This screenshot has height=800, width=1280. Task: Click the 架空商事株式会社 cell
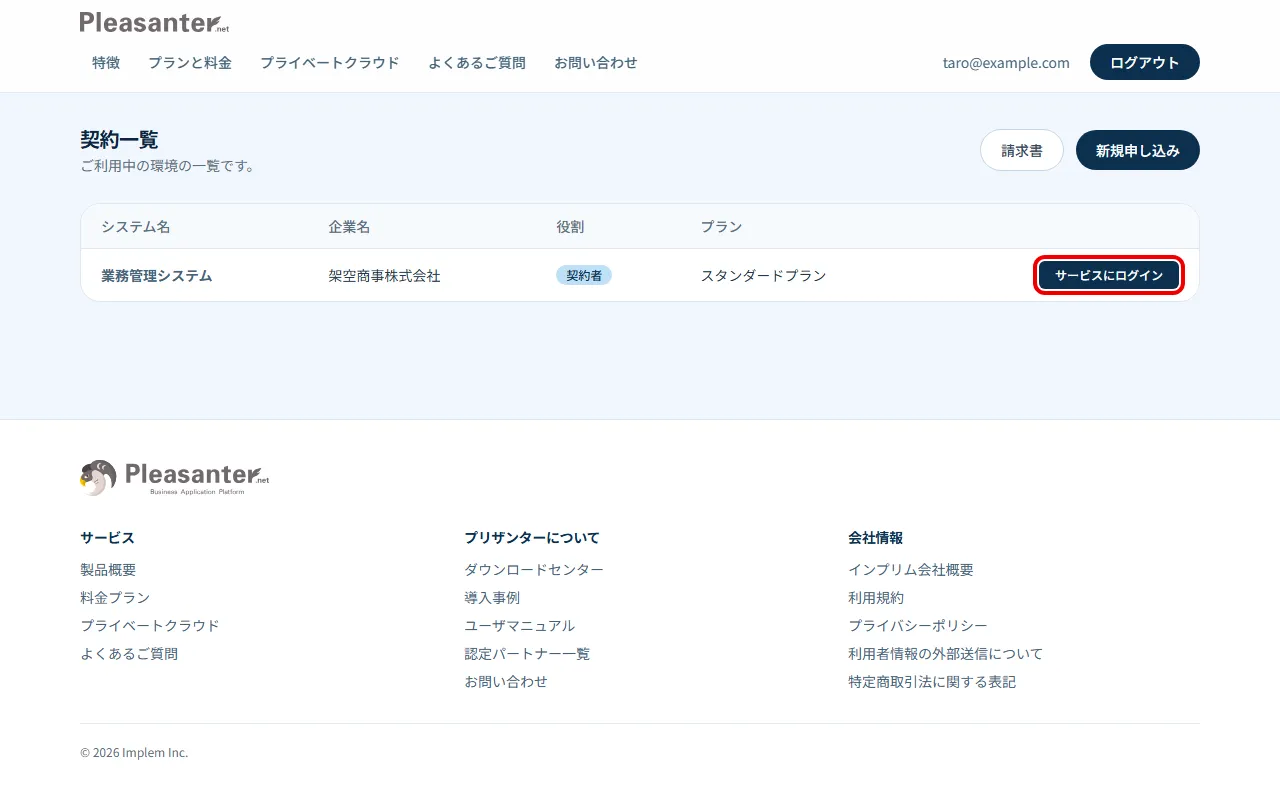click(385, 275)
